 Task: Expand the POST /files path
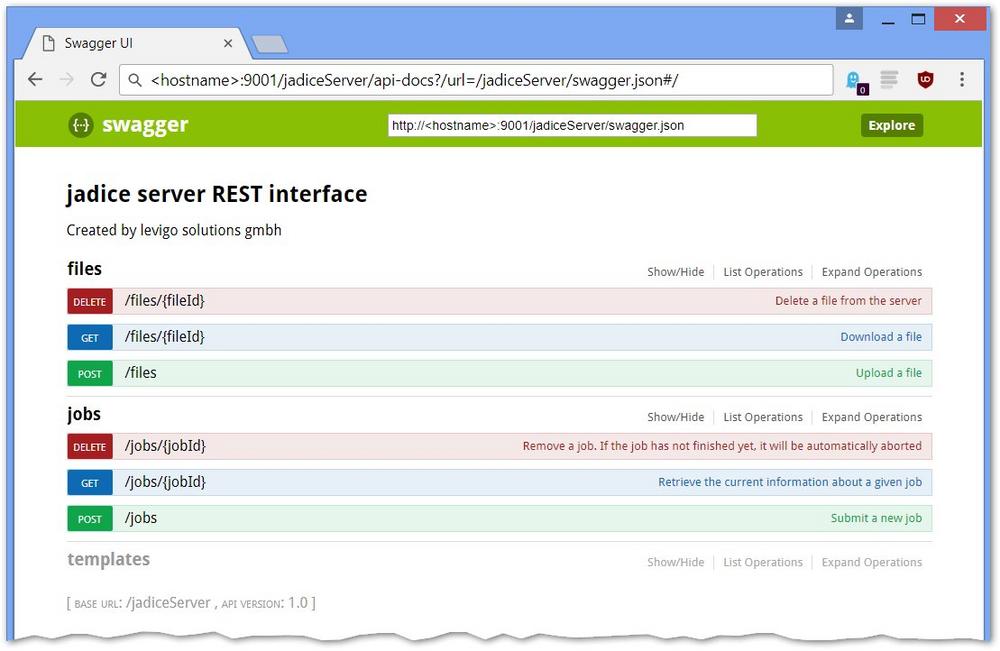140,373
